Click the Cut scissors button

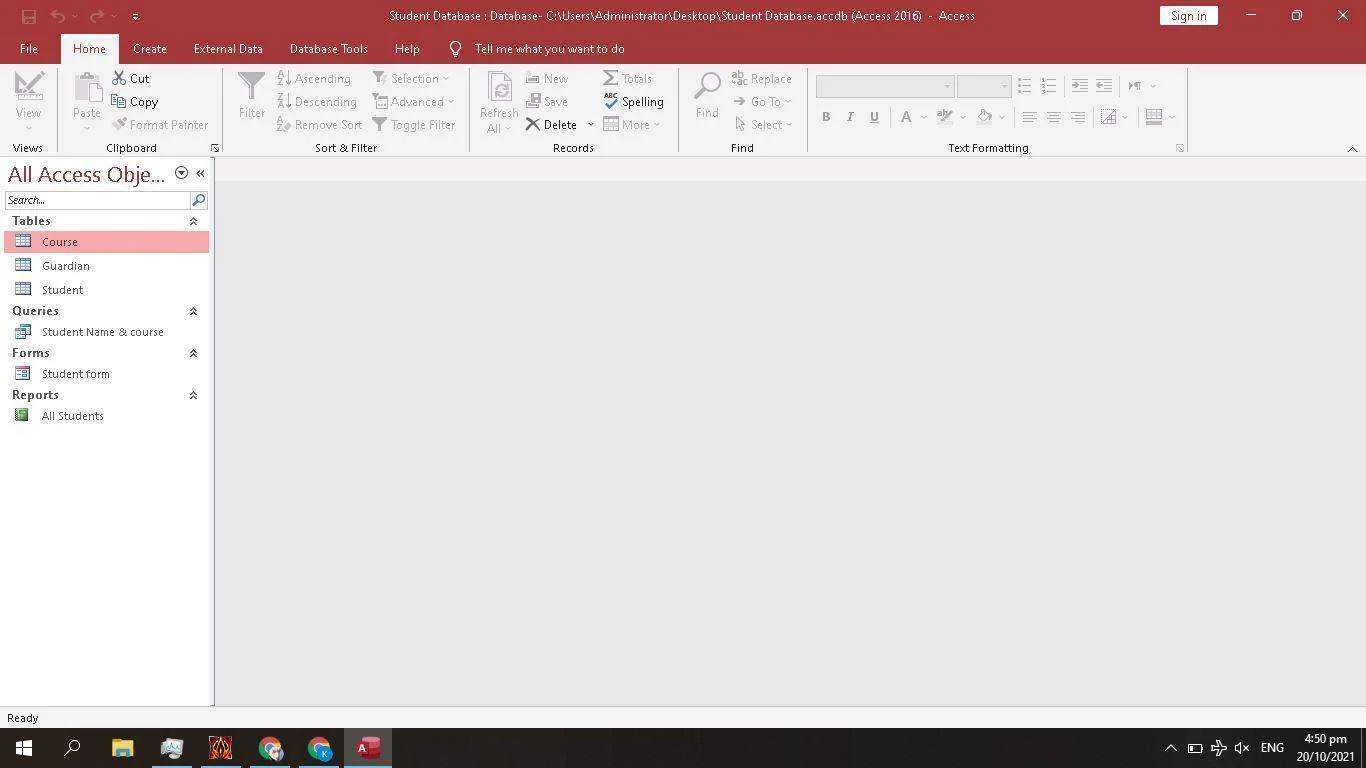130,78
